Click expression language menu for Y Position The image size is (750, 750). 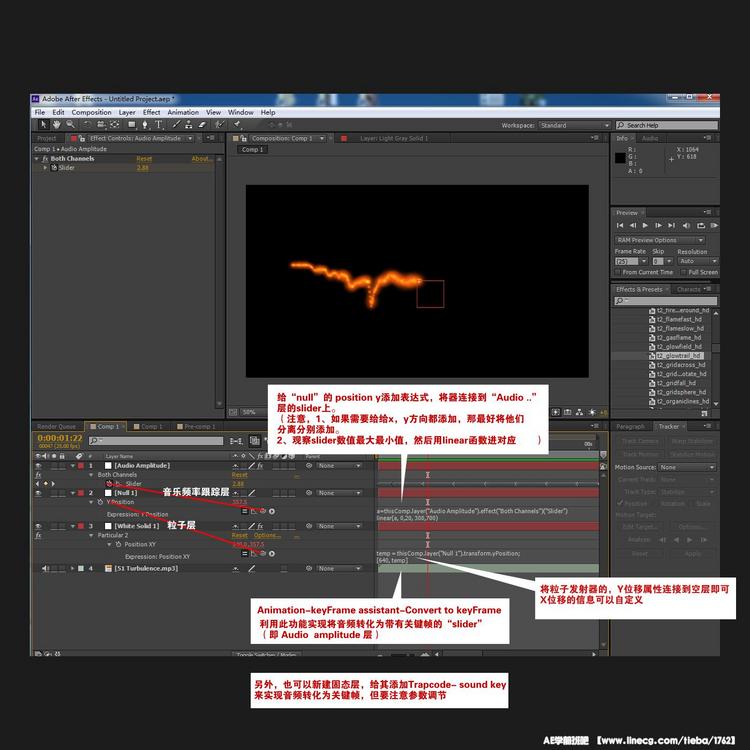[272, 511]
